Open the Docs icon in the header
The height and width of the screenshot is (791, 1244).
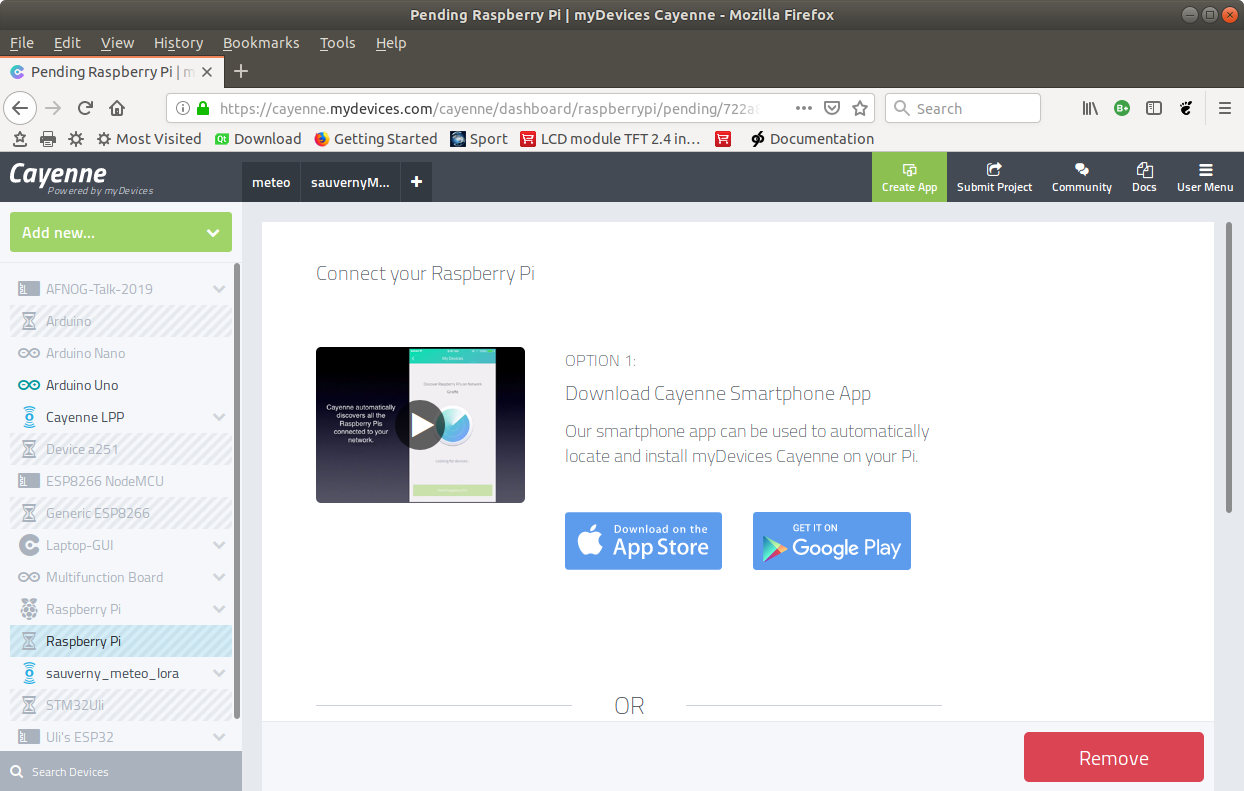1144,177
